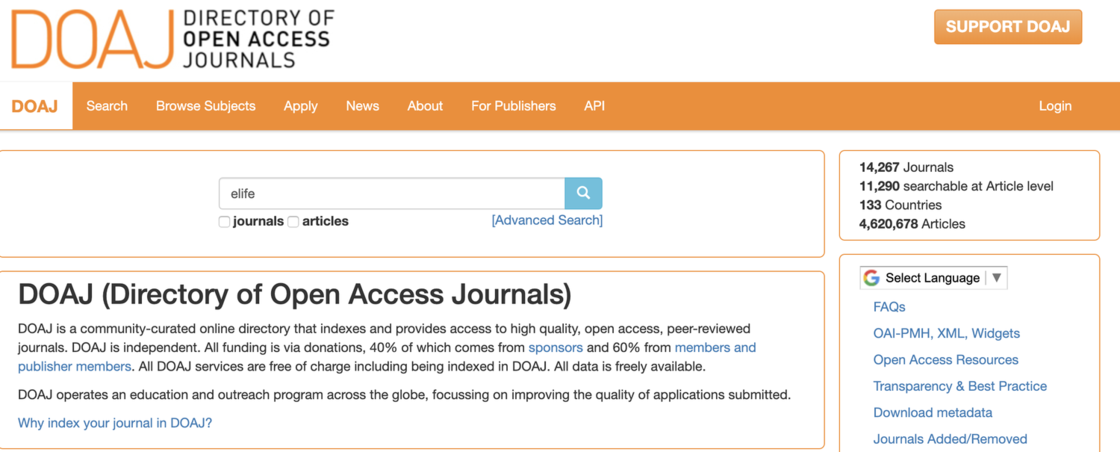Open the Open Access Resources link

tap(946, 360)
